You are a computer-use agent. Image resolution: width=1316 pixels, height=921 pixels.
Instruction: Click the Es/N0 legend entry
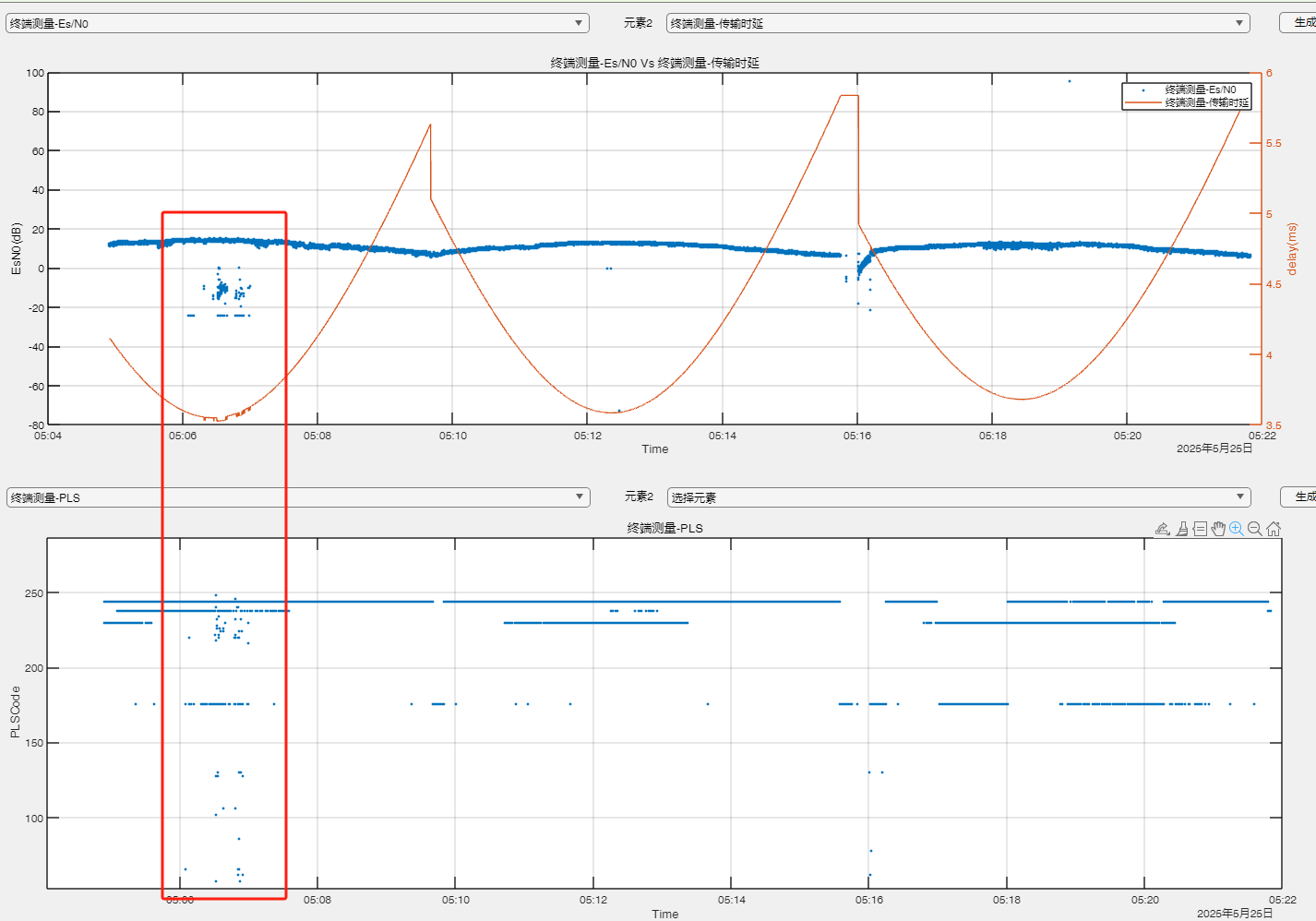tap(1200, 90)
